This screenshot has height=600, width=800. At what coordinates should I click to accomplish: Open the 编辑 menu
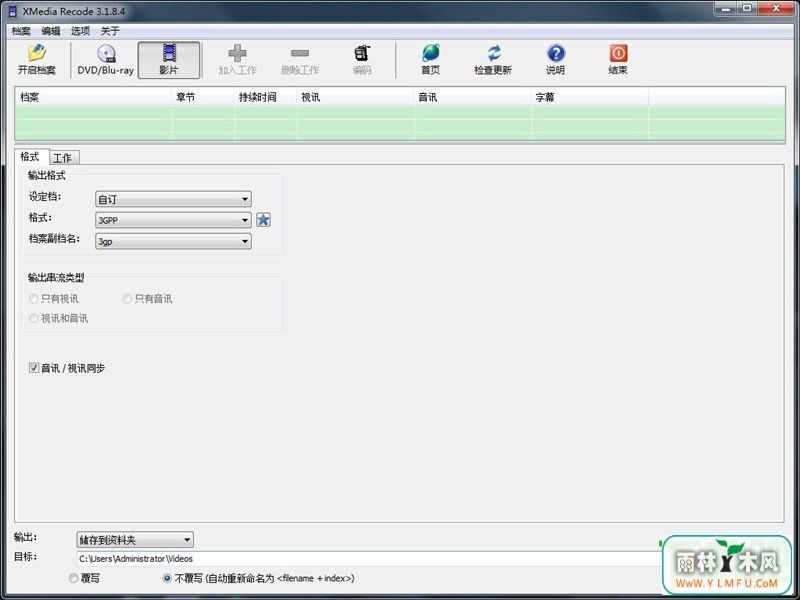tap(51, 31)
